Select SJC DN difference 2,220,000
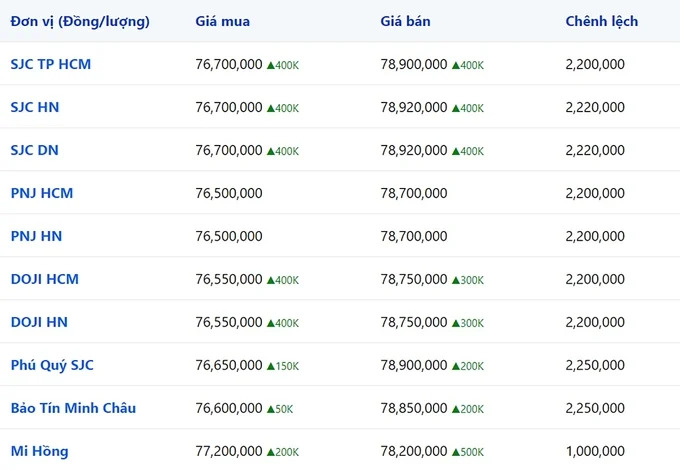This screenshot has height=470, width=680. (x=595, y=150)
